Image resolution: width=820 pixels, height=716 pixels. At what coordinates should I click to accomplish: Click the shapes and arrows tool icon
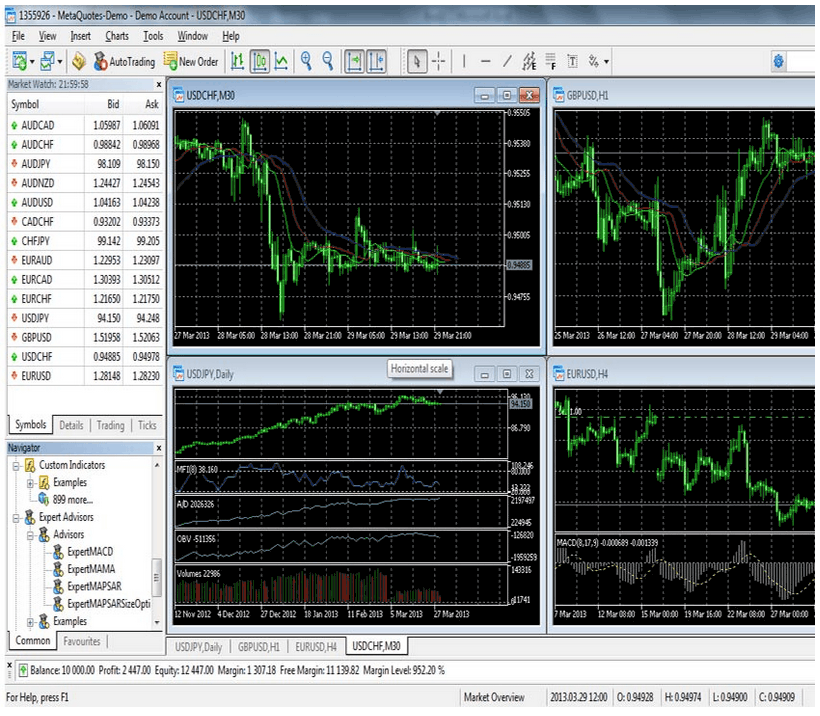pyautogui.click(x=594, y=62)
